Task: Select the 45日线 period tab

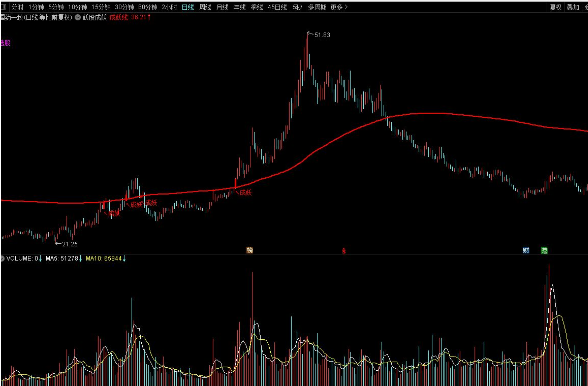Action: [x=277, y=7]
